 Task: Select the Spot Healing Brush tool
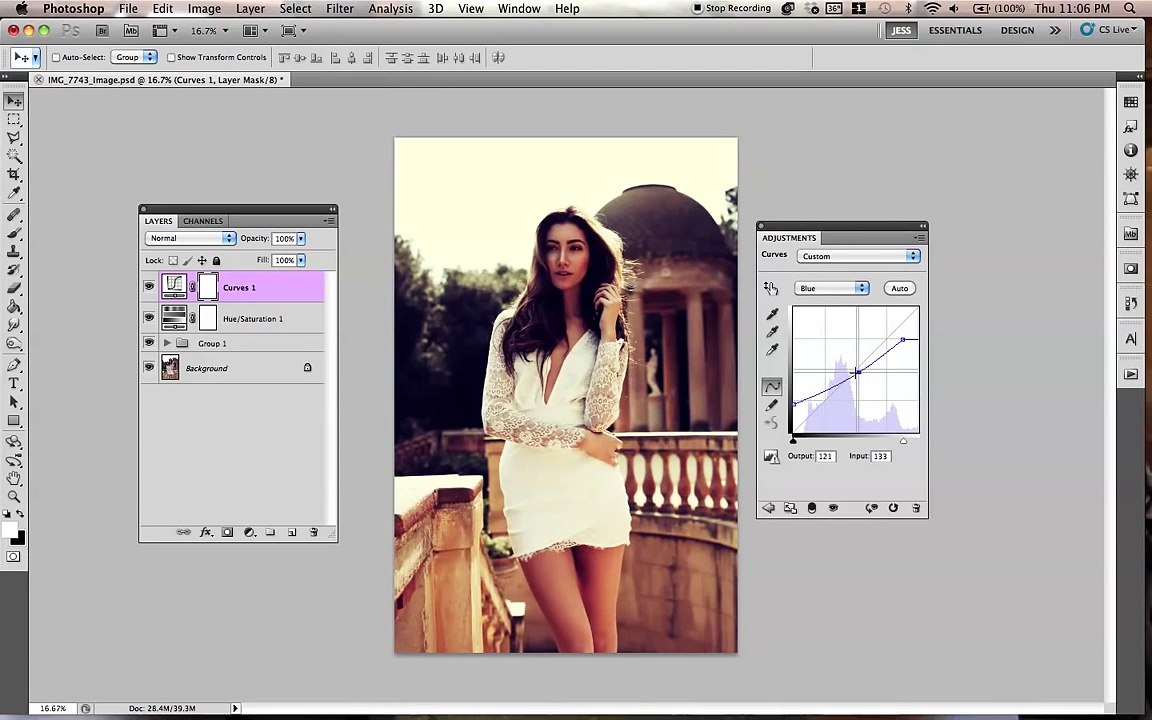click(14, 215)
